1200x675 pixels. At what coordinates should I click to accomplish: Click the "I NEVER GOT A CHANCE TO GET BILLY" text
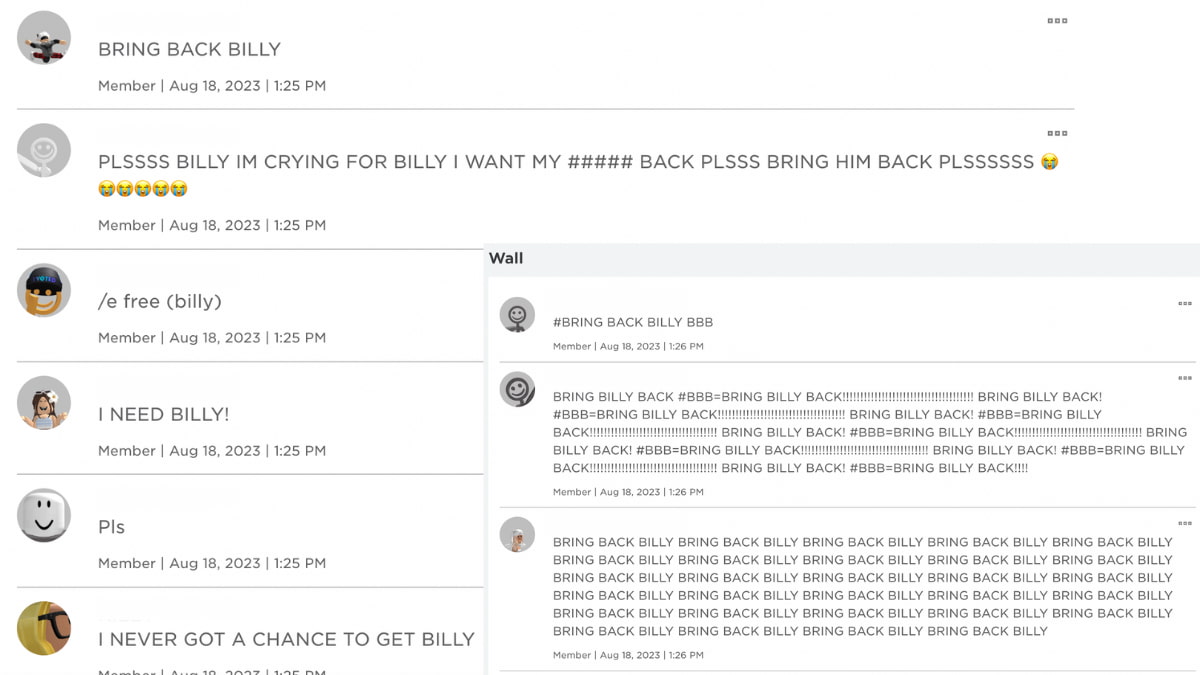tap(286, 639)
